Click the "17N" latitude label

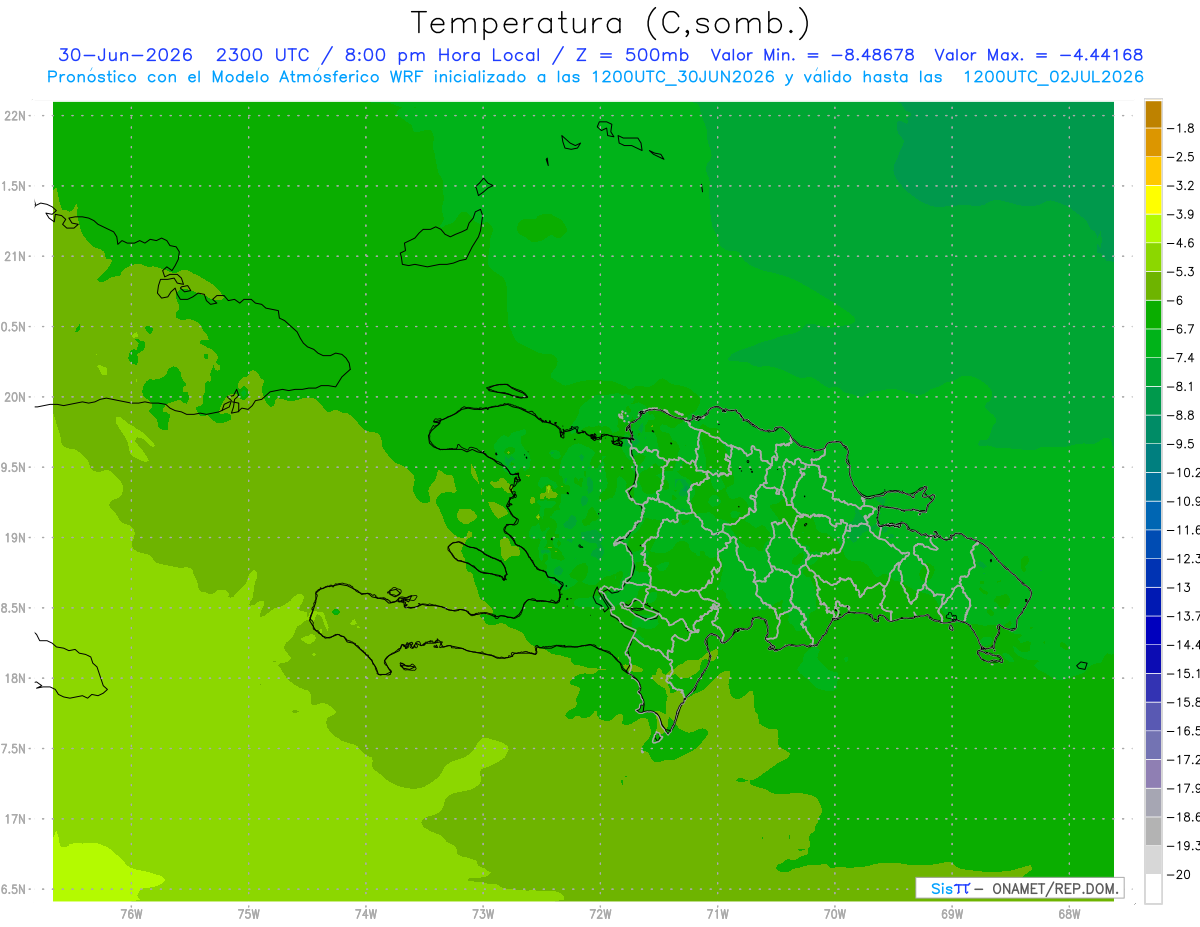(15, 819)
